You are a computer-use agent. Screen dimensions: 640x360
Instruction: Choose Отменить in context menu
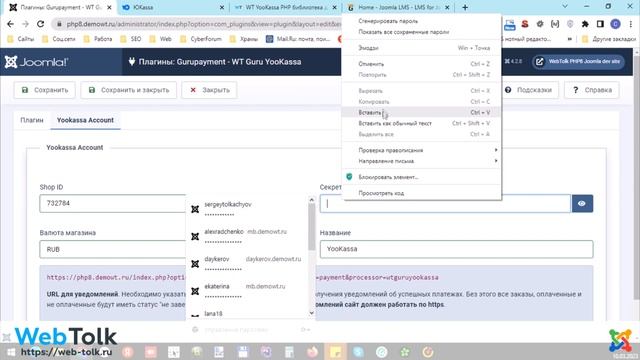[x=421, y=64]
